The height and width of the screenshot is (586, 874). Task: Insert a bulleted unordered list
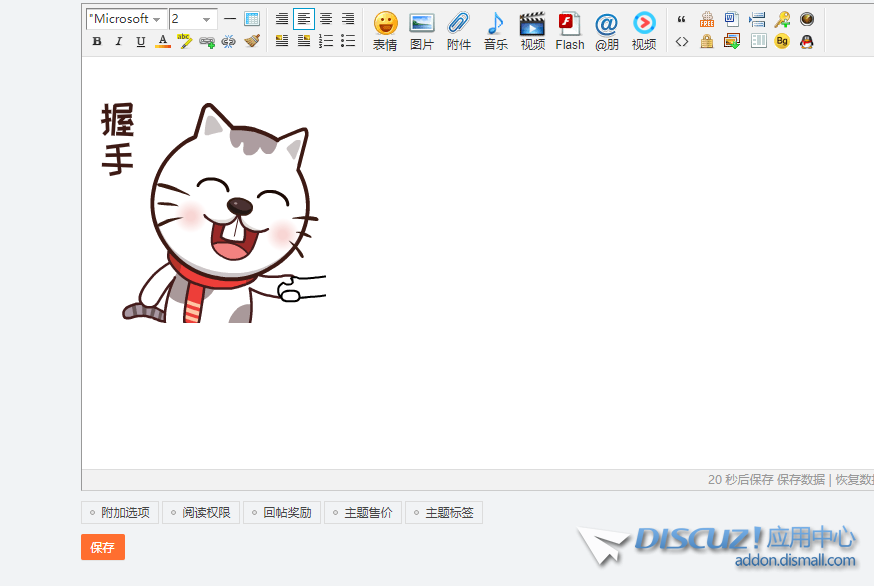[x=348, y=41]
